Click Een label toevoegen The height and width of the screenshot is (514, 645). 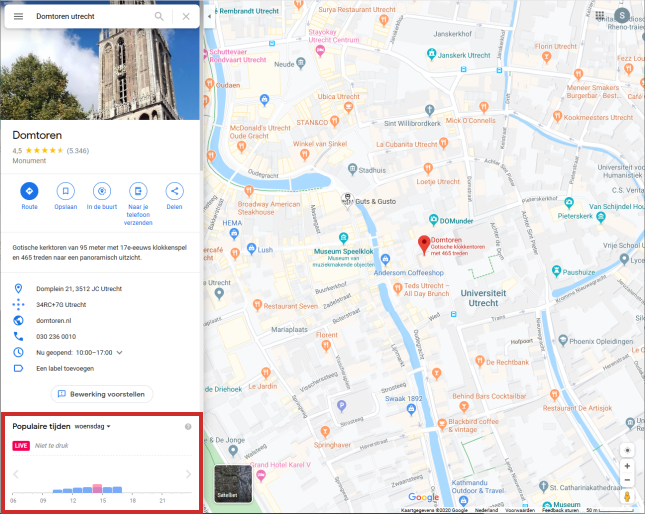coord(65,368)
